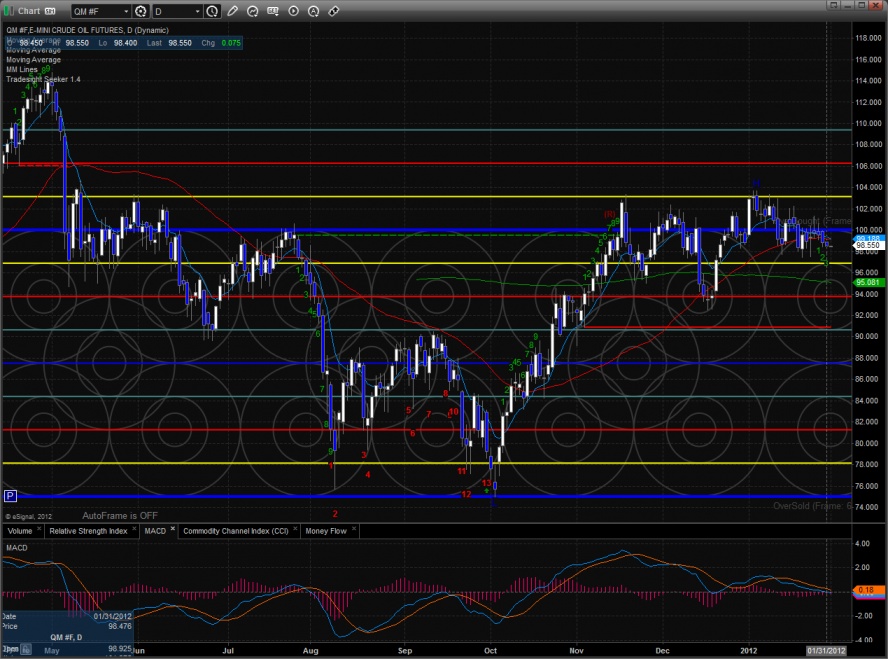Close the Money Flow tab
888x659 pixels.
point(354,529)
